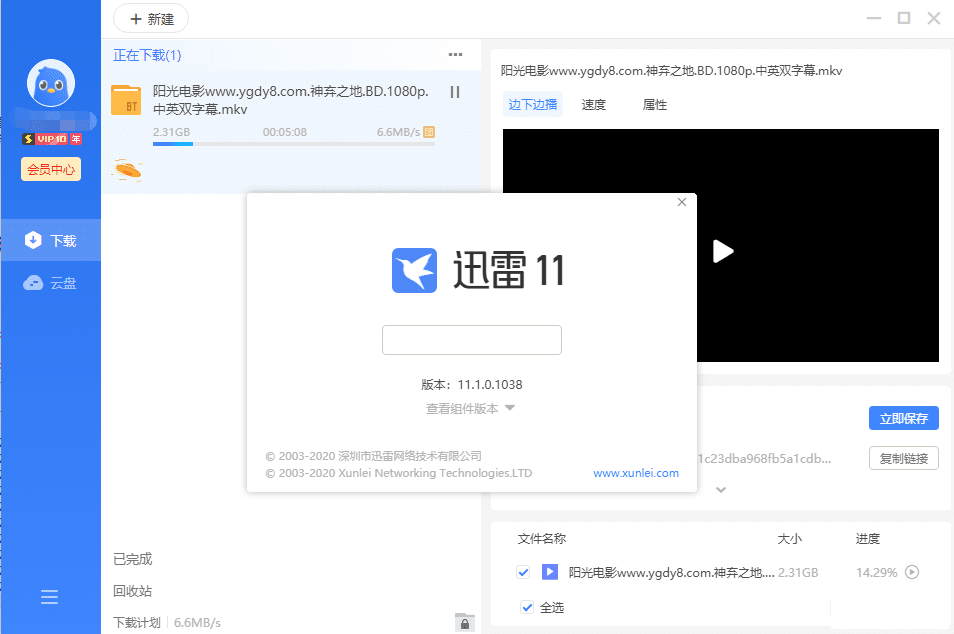This screenshot has height=634, width=954.
Task: Open the hamburger main menu icon
Action: 49,597
